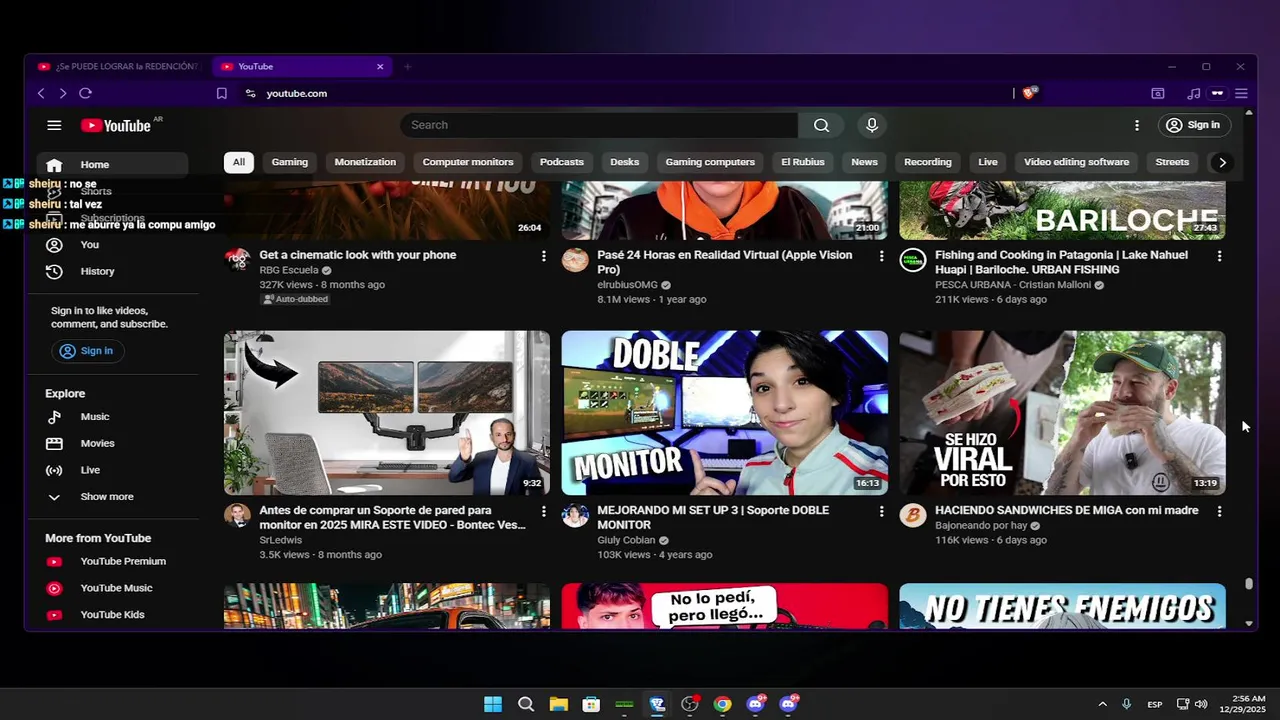This screenshot has height=720, width=1280.
Task: Open the YouTube hamburger guide menu
Action: (x=54, y=125)
